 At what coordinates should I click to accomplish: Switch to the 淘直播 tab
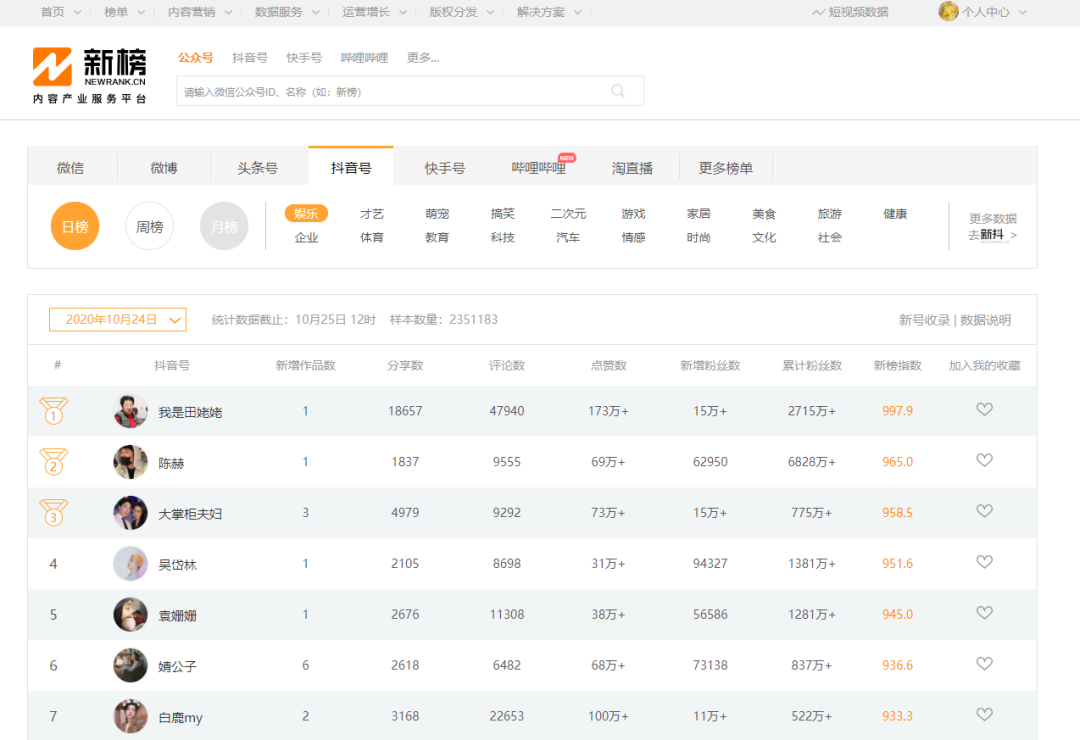point(632,167)
